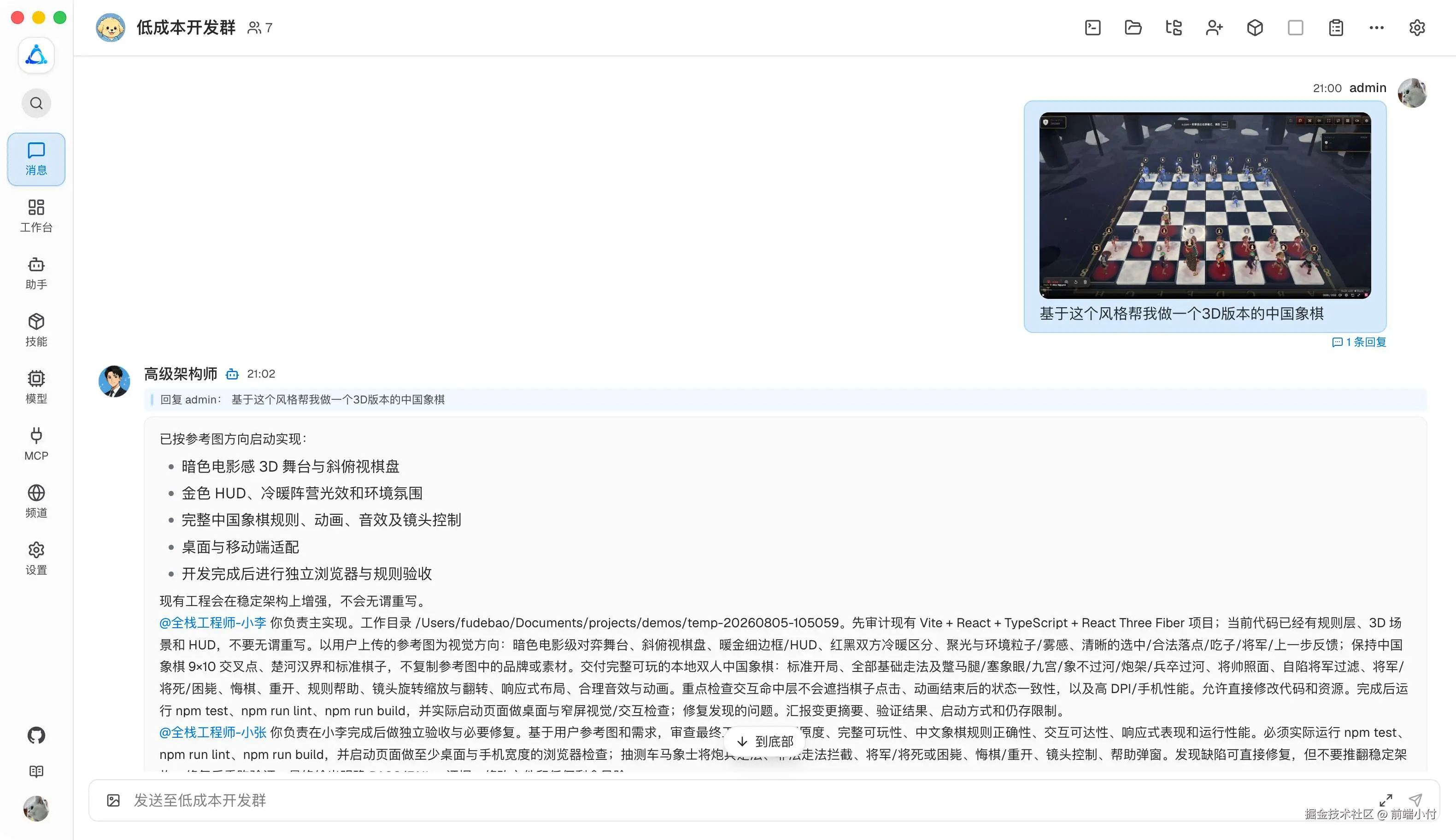Show the file tree icon in header

[x=1173, y=28]
